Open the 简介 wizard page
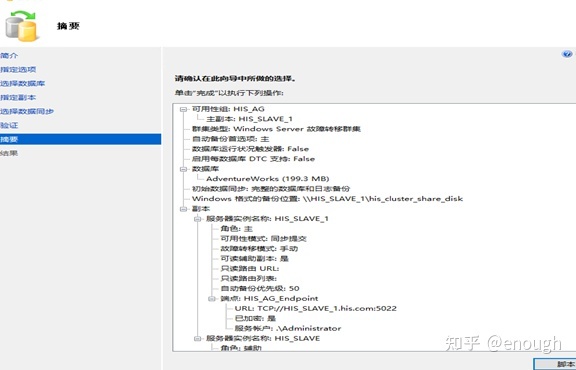 [9, 55]
